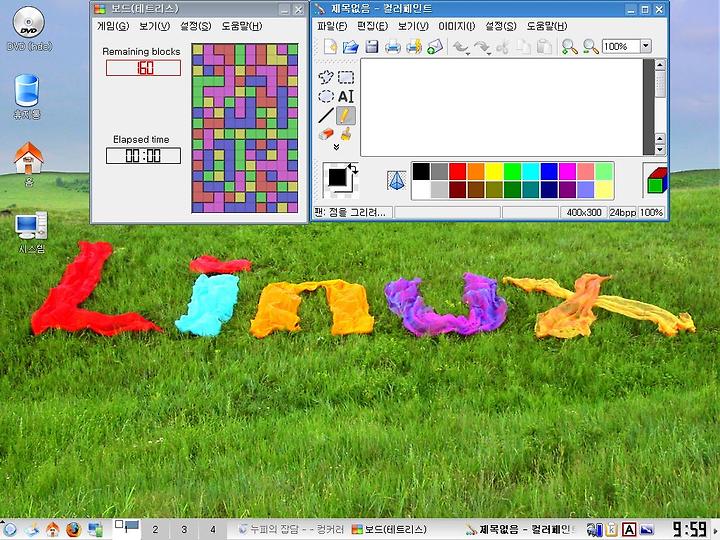Select the Line tool
This screenshot has width=720, height=540.
coord(326,116)
